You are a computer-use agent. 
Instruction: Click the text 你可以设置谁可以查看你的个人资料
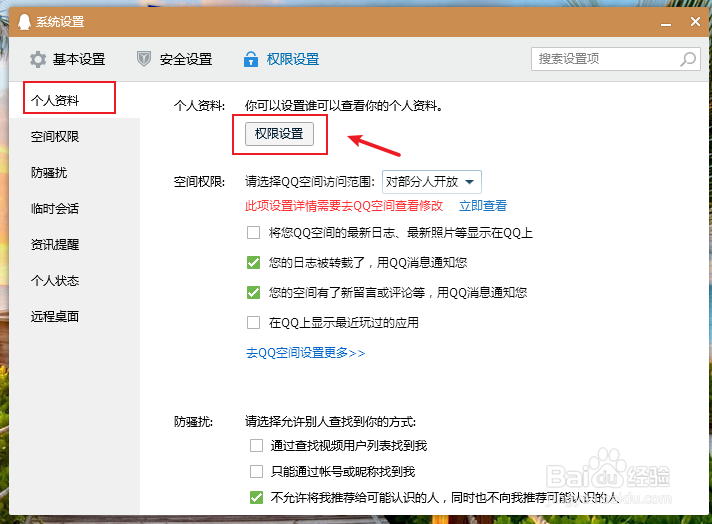(344, 106)
